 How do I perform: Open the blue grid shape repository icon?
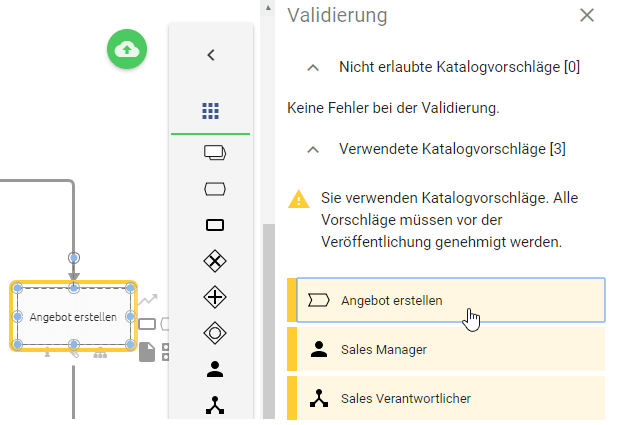[211, 111]
